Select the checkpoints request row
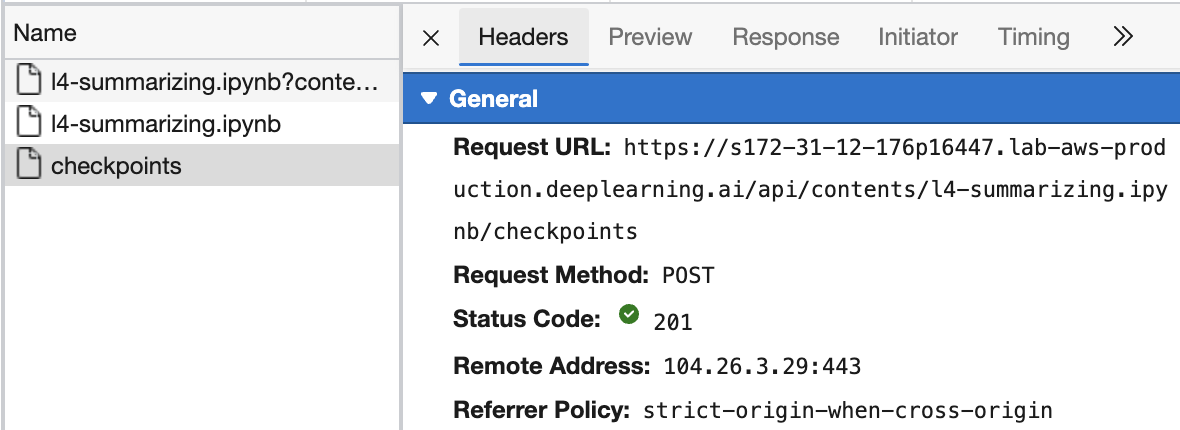This screenshot has width=1180, height=430. 116,165
